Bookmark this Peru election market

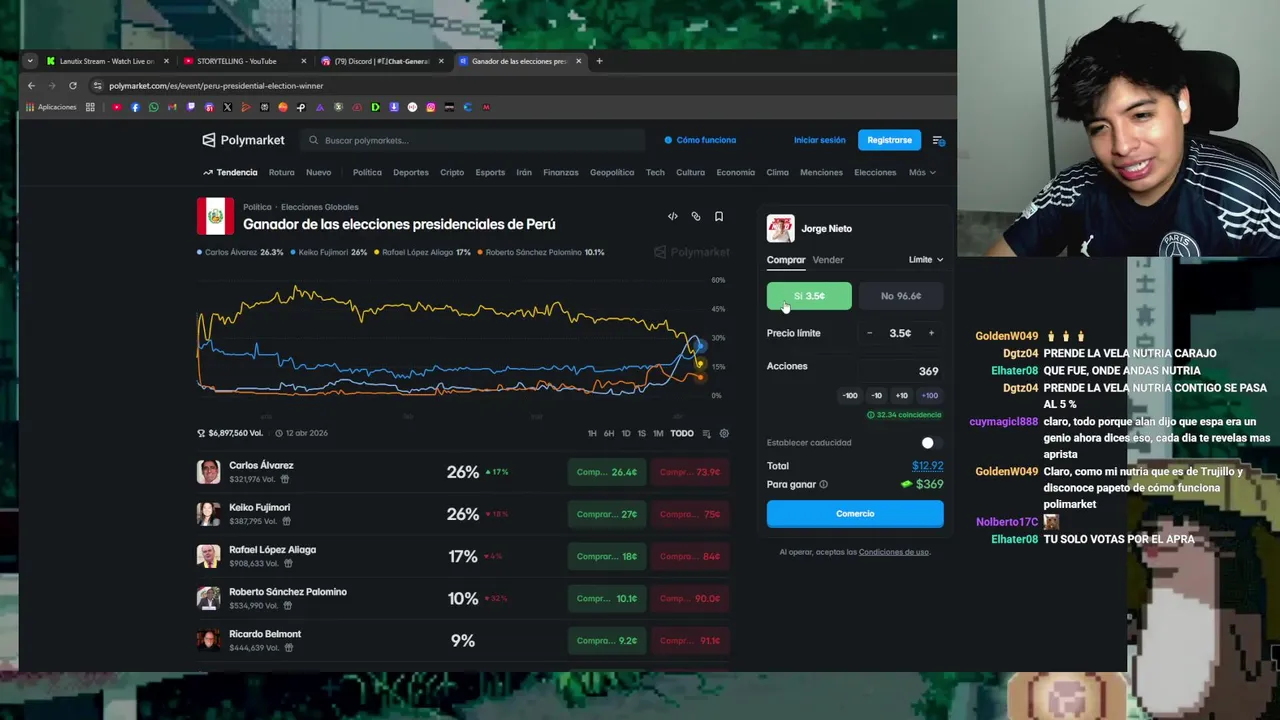point(719,216)
